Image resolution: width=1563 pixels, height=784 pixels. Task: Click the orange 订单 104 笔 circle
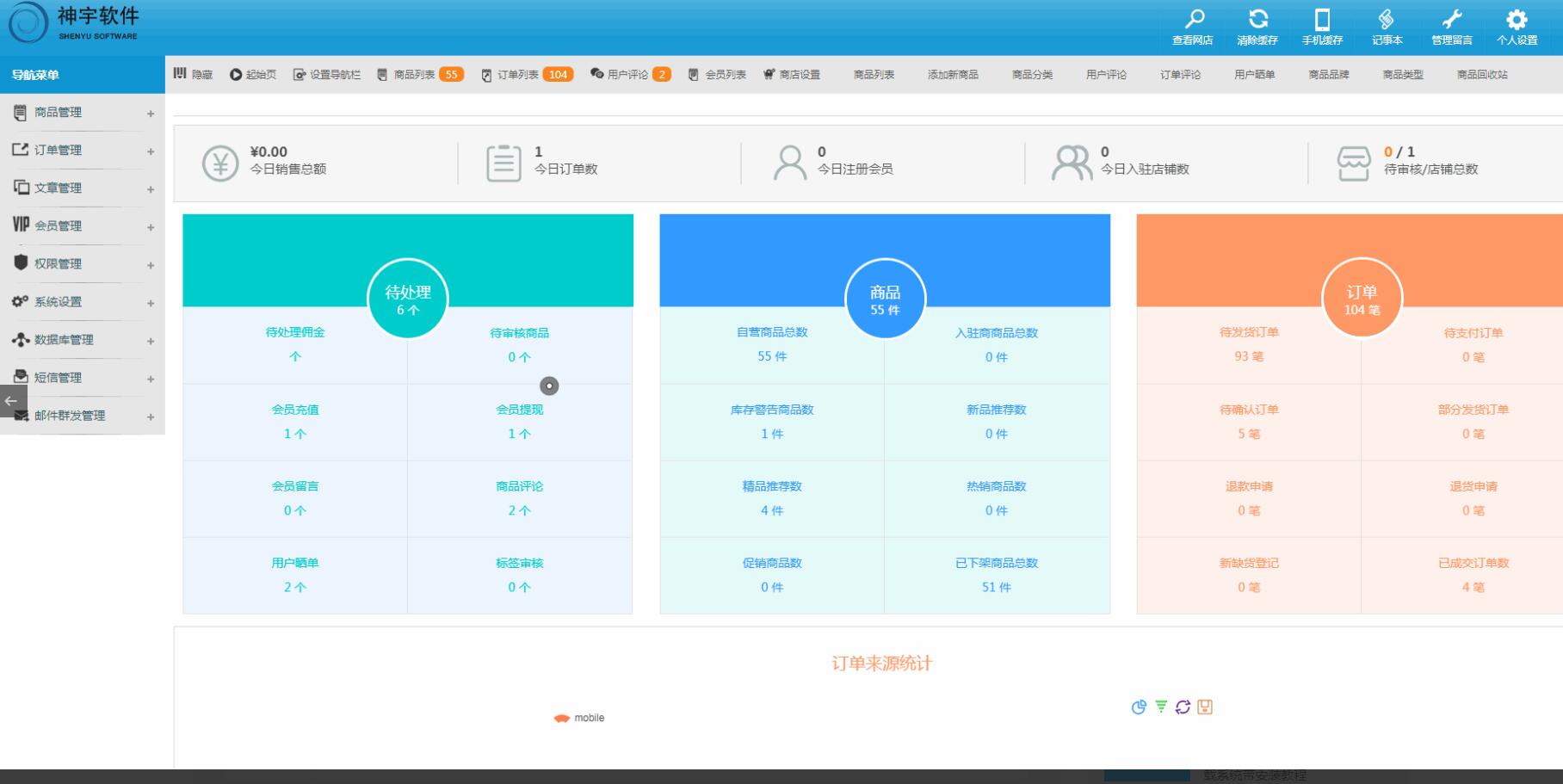[1361, 299]
